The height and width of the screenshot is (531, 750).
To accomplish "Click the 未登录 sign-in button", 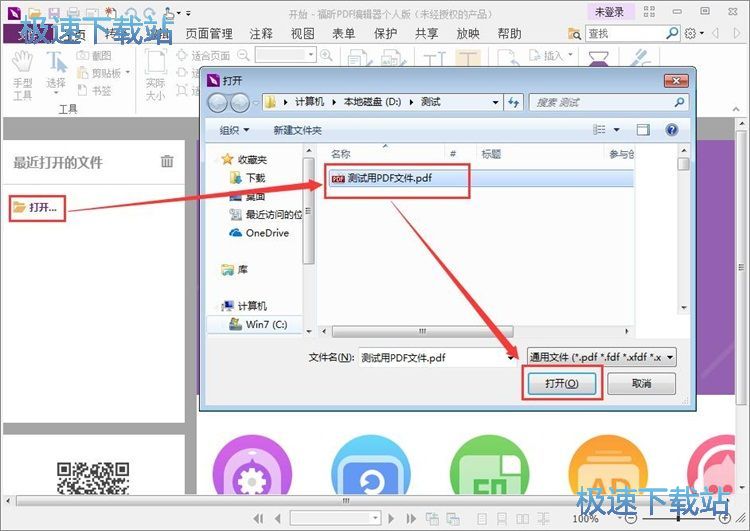I will (610, 12).
